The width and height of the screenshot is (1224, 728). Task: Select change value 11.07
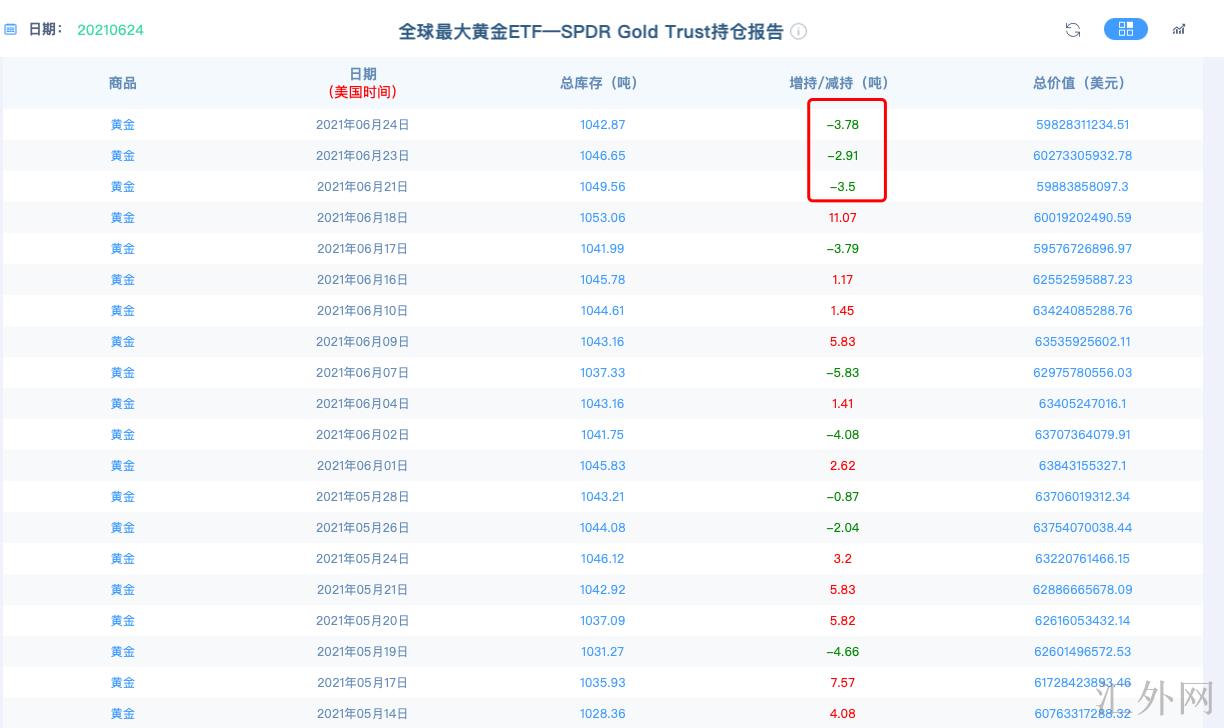click(x=842, y=218)
